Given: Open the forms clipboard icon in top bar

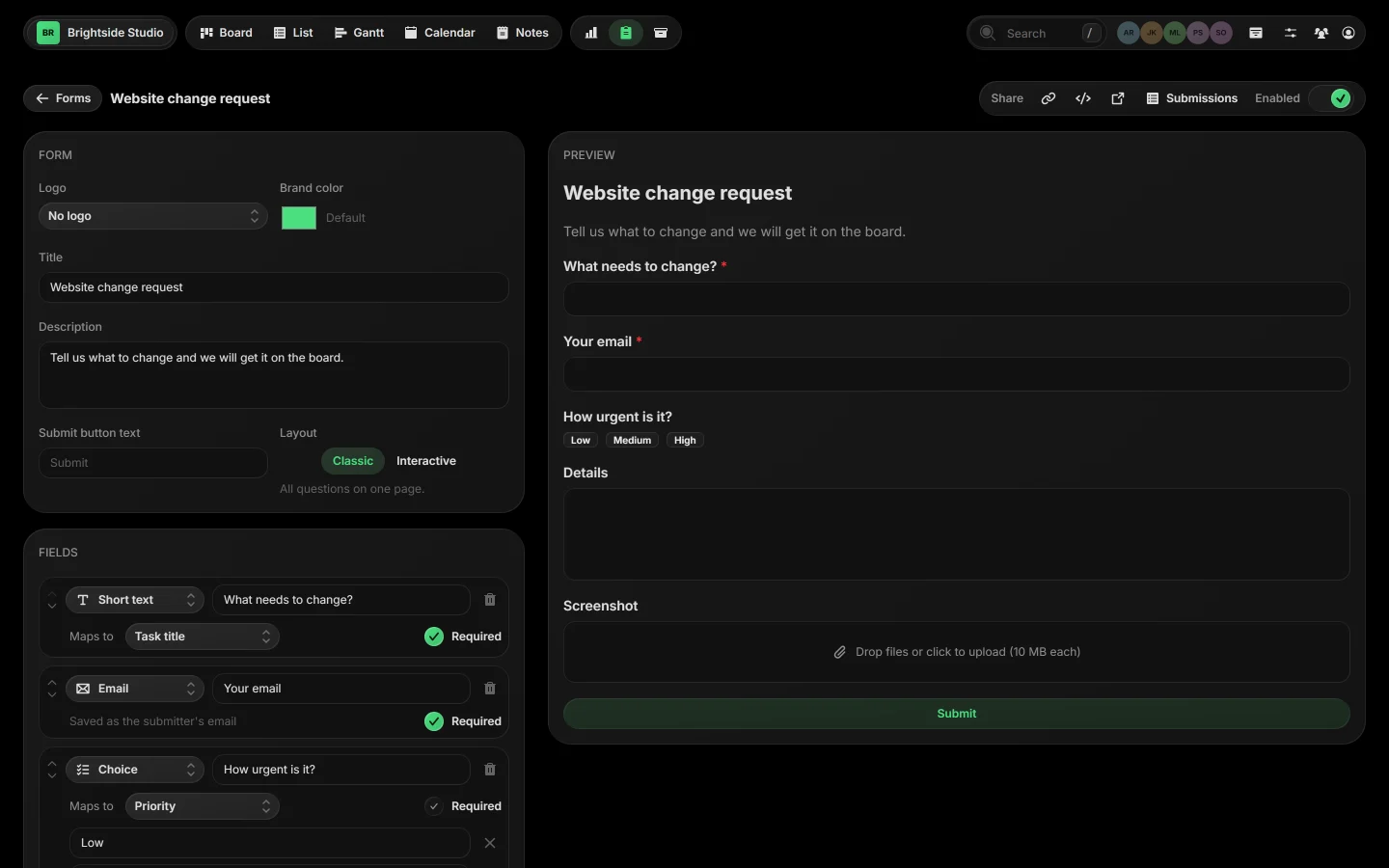Looking at the screenshot, I should click(x=626, y=33).
